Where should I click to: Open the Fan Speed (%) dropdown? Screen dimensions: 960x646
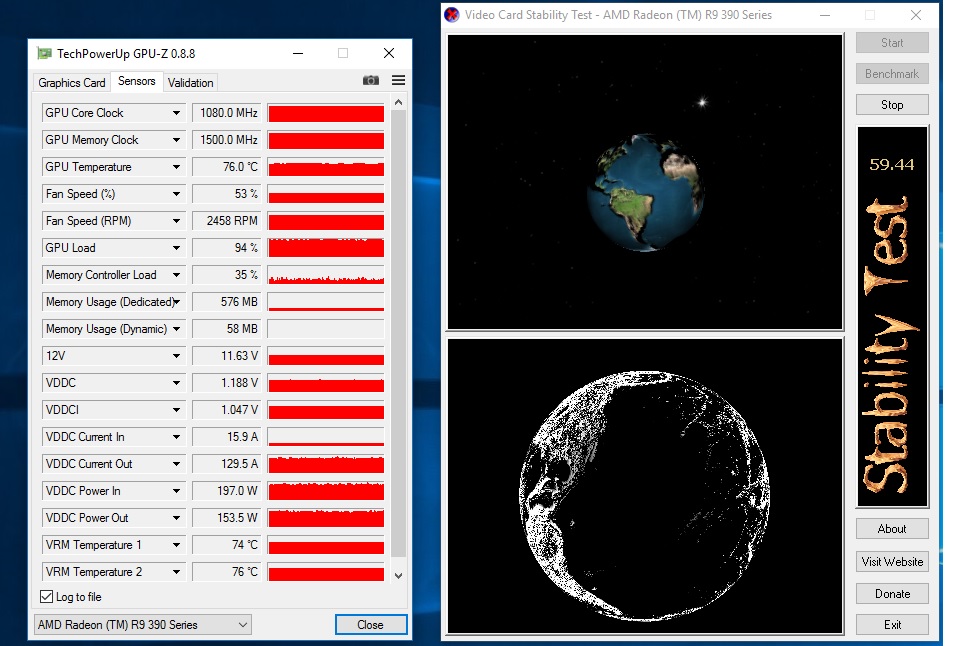[x=176, y=194]
